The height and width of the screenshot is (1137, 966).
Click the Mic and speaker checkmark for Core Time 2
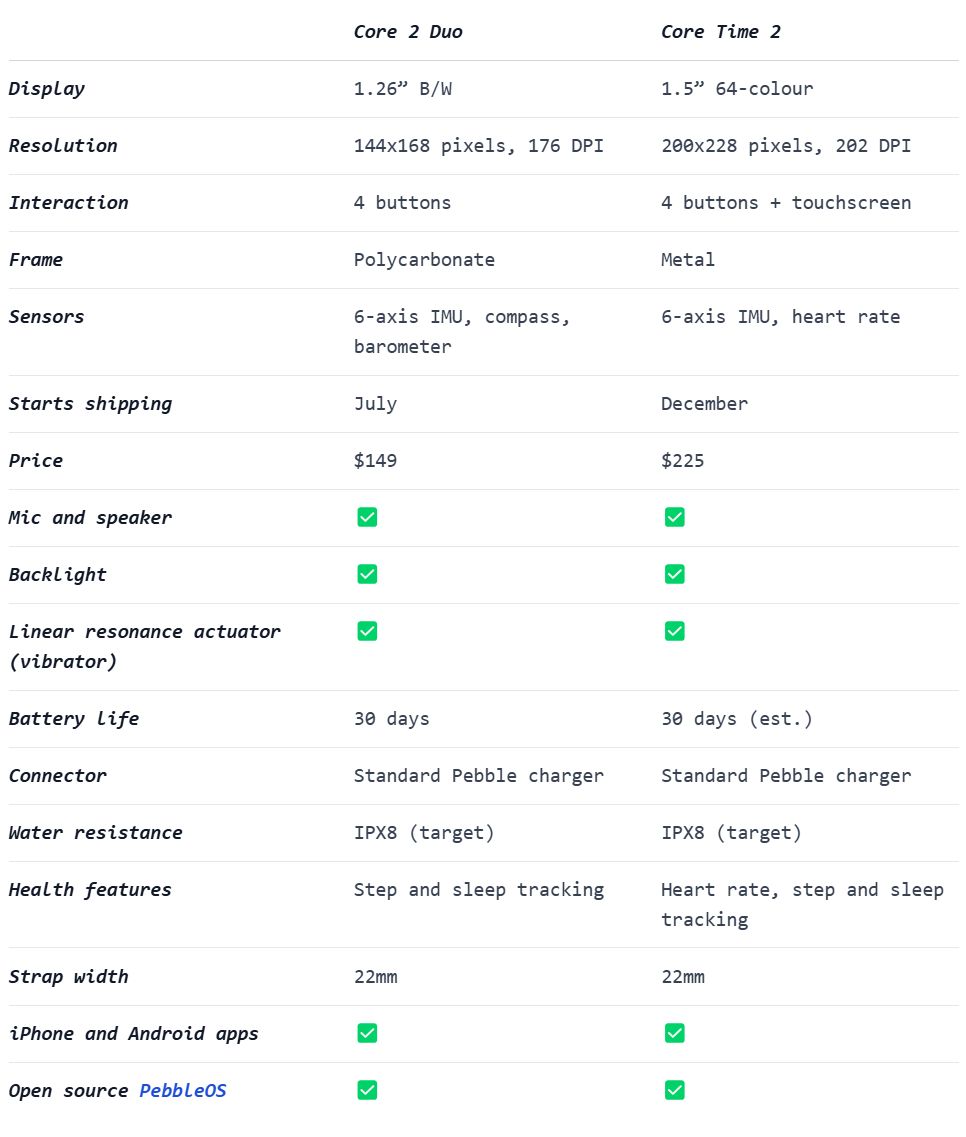point(675,517)
